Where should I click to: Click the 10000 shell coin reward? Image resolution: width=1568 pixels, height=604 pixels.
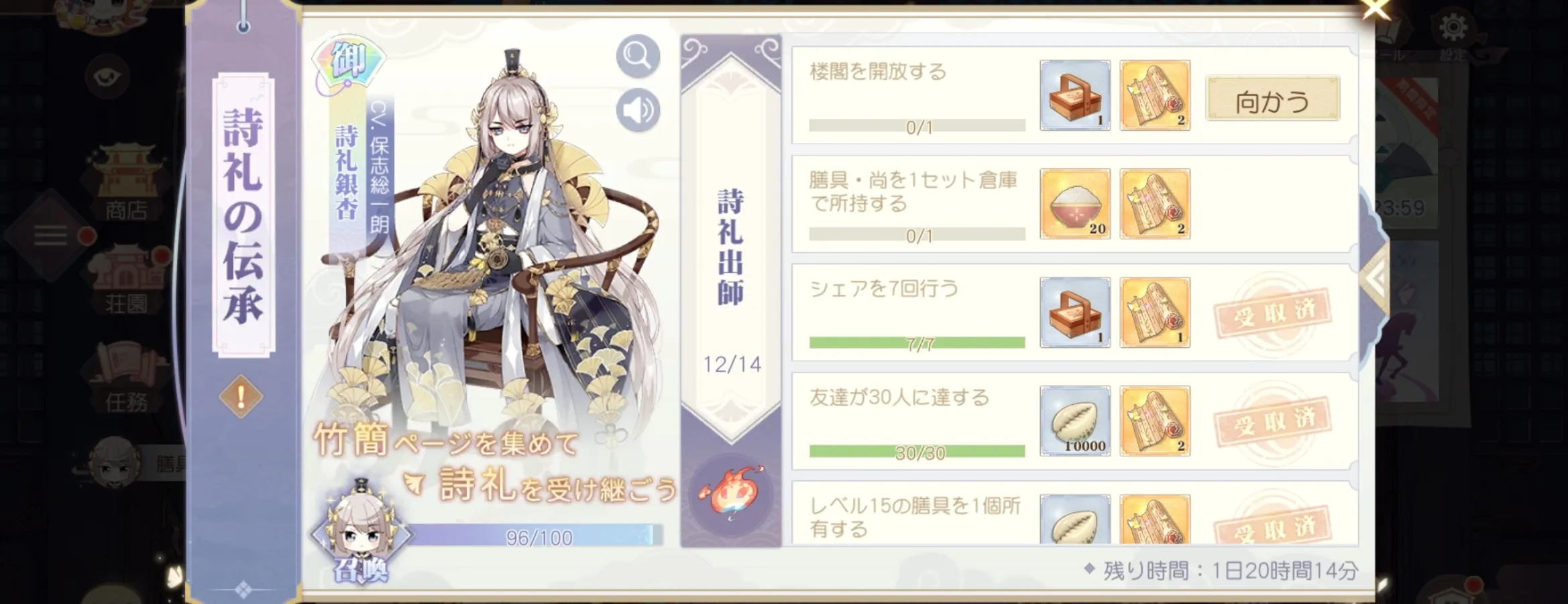1075,421
